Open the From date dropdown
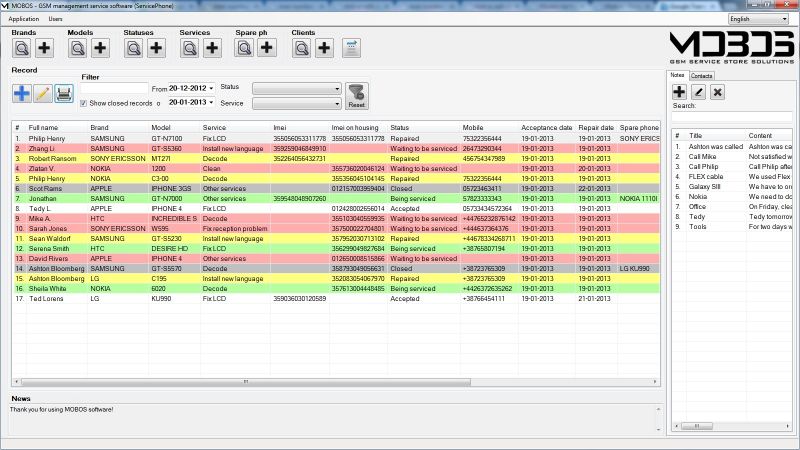The height and width of the screenshot is (450, 800). [211, 88]
